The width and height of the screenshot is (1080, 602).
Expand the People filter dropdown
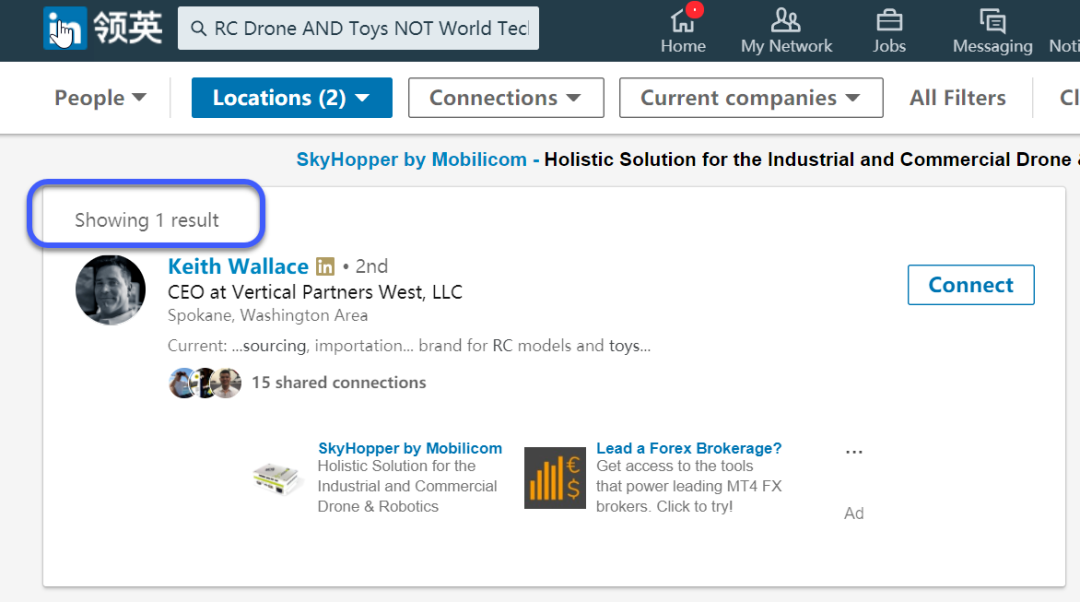(100, 98)
